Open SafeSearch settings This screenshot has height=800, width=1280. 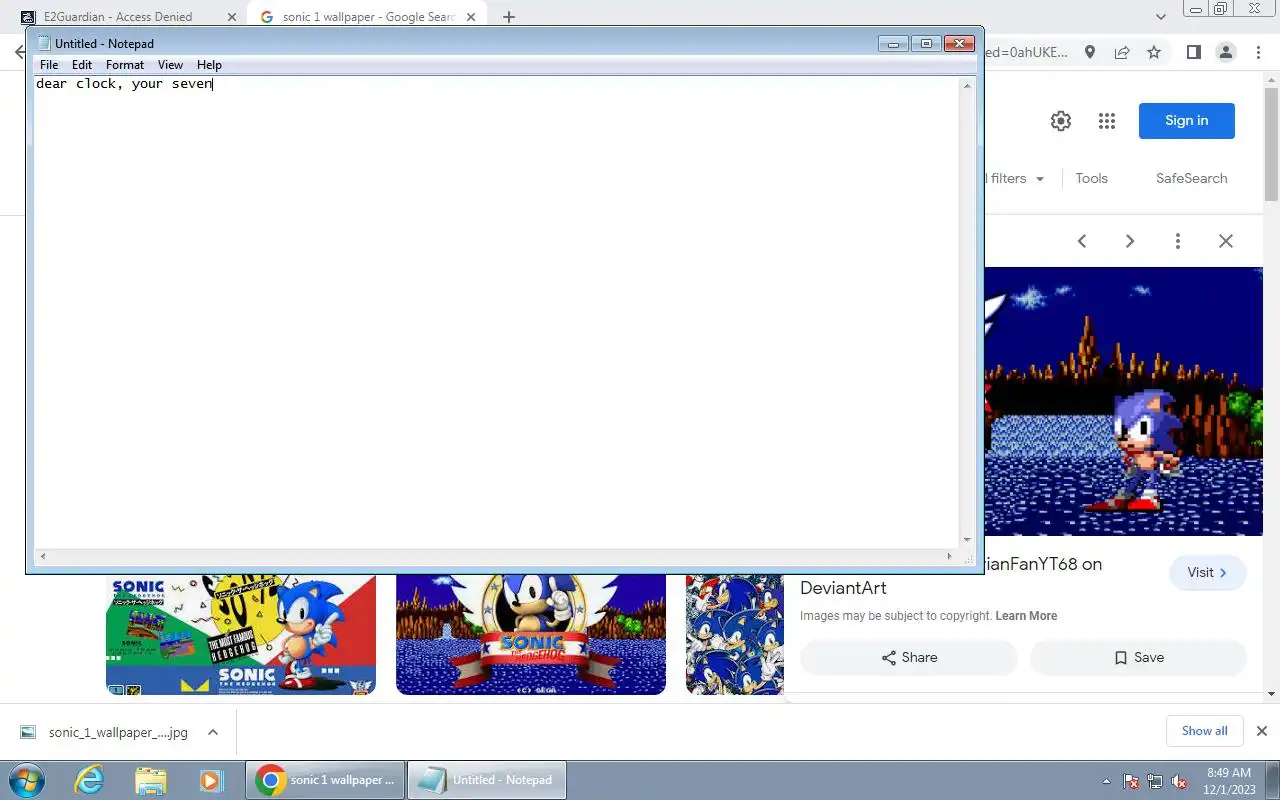[x=1191, y=178]
